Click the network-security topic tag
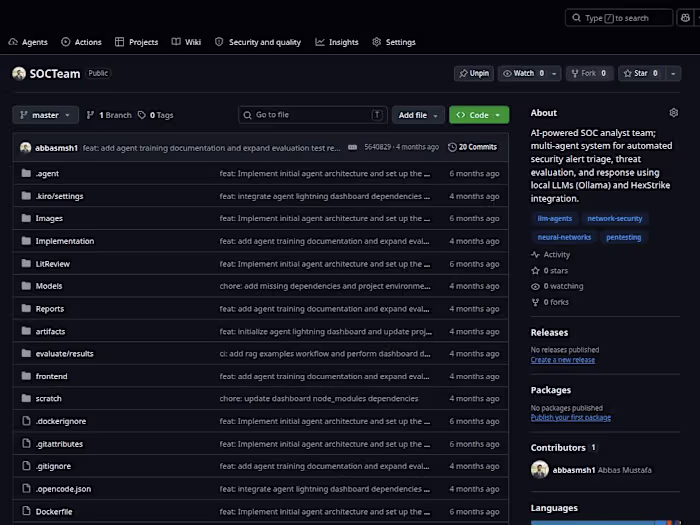This screenshot has height=525, width=700. 614,218
